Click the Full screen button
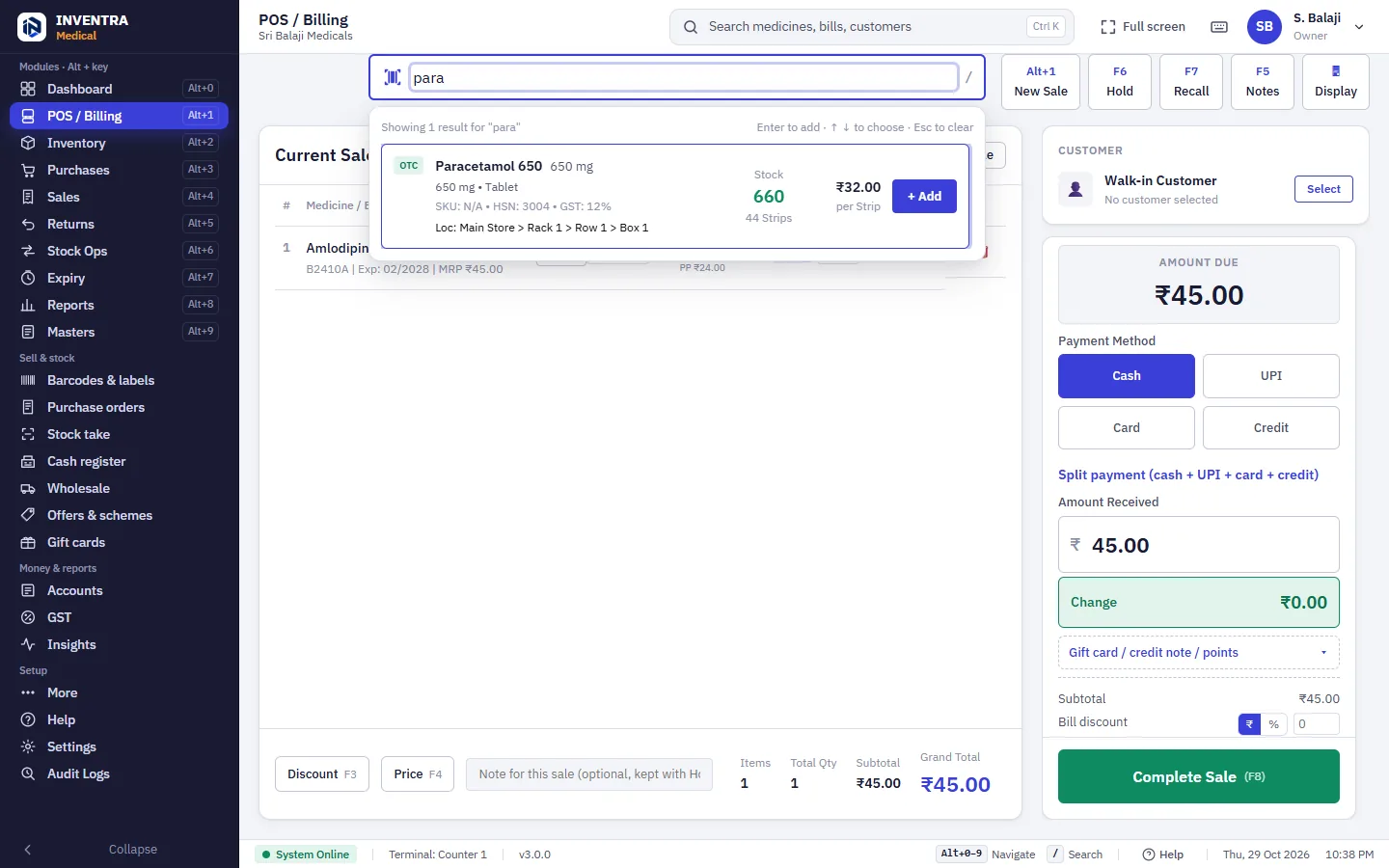The image size is (1389, 868). pyautogui.click(x=1143, y=27)
